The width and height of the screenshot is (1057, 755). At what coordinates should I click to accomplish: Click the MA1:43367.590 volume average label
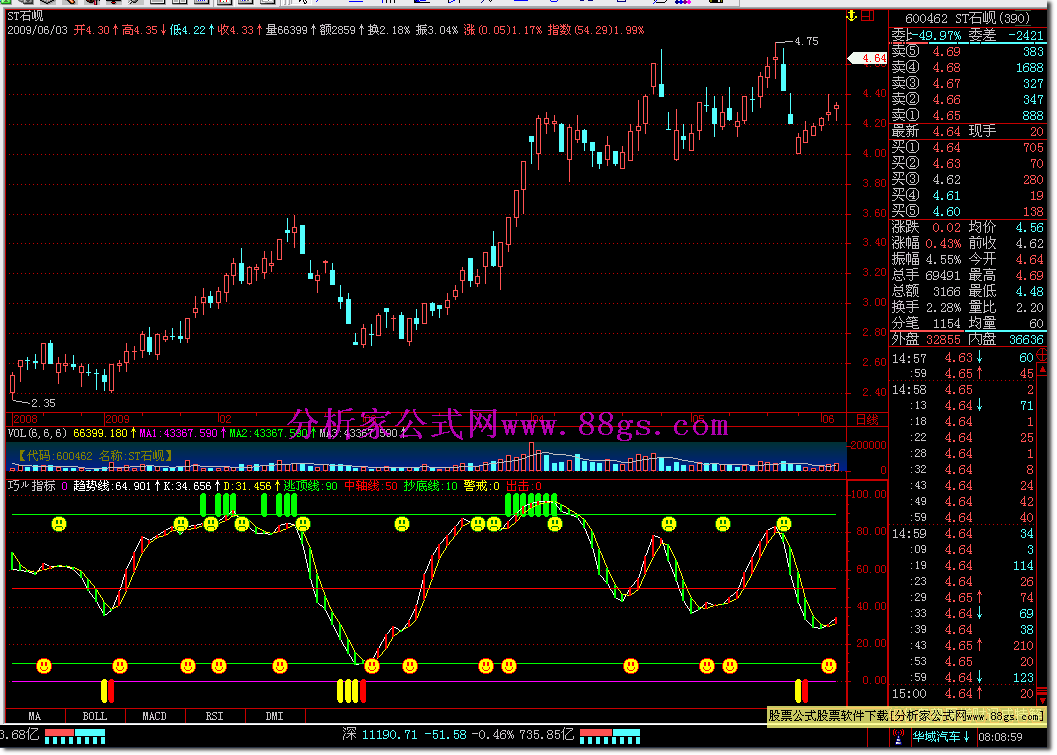[x=179, y=433]
